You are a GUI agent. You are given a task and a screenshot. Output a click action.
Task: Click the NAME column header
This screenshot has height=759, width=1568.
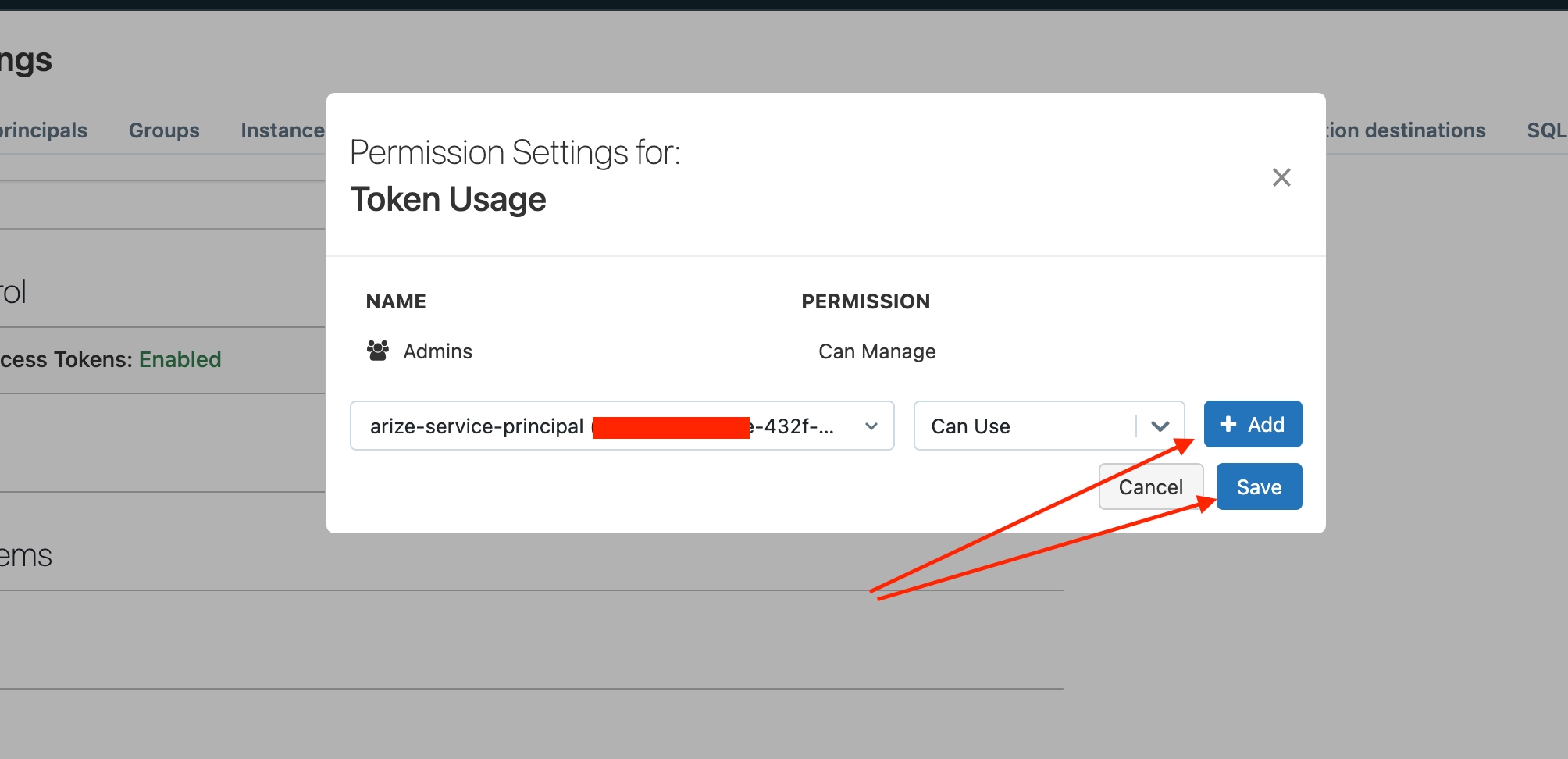[396, 301]
